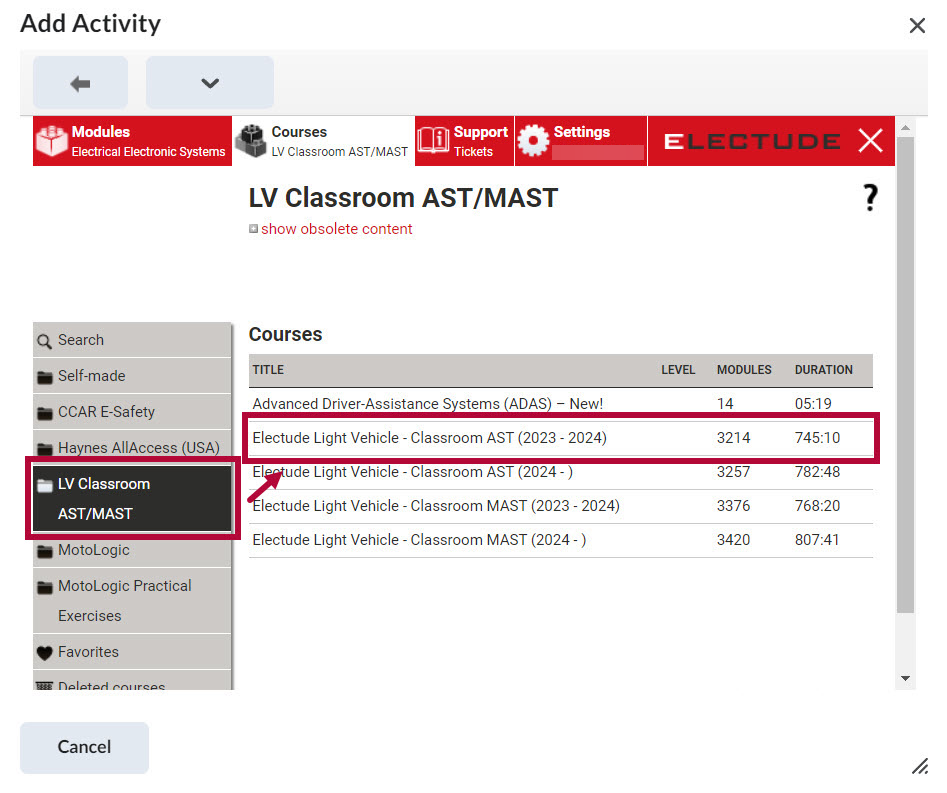Select LV Classroom AST/MAST folder
This screenshot has height=793, width=947.
(x=132, y=498)
